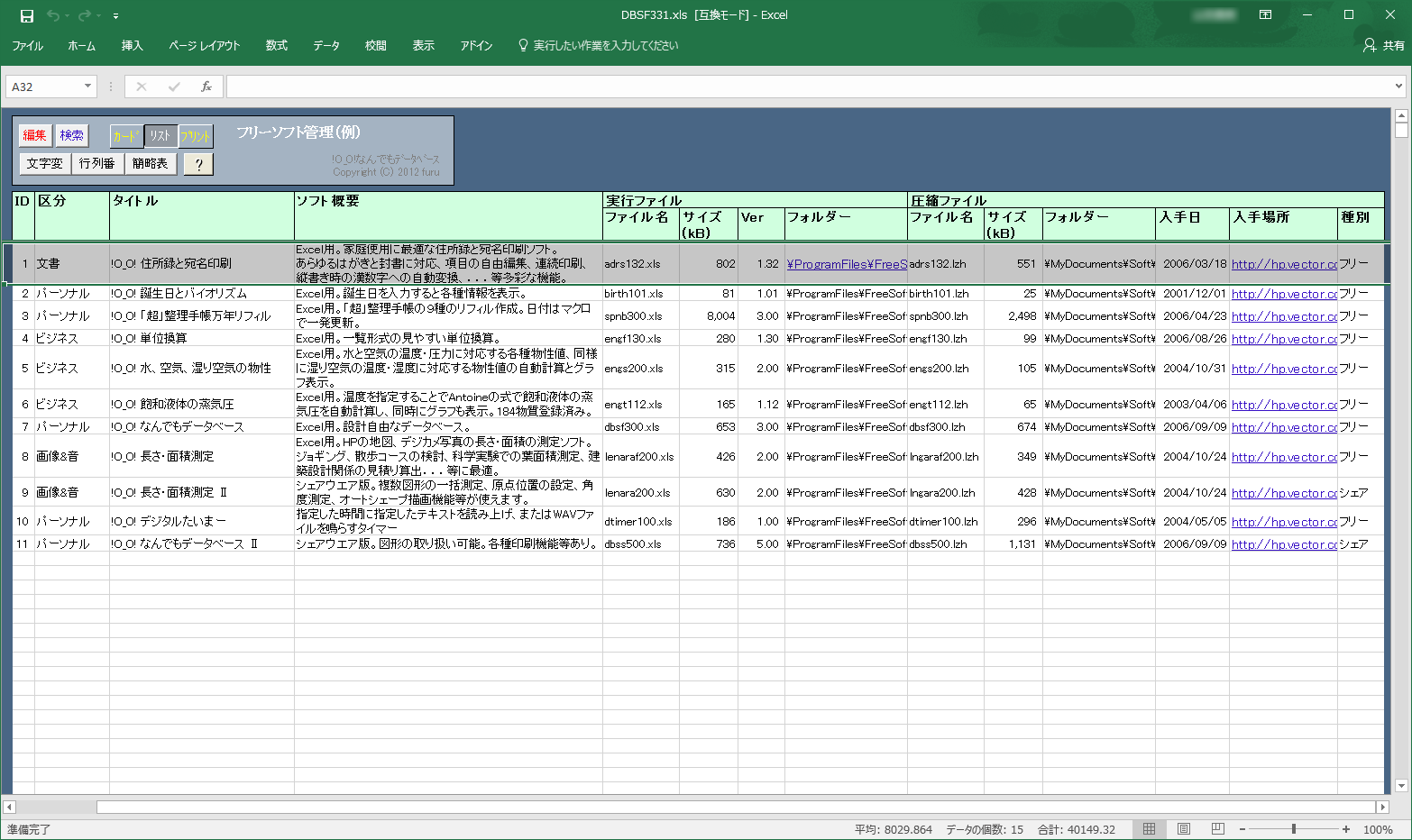The height and width of the screenshot is (840, 1412).
Task: Click the 実行したい作業 search box
Action: (599, 45)
